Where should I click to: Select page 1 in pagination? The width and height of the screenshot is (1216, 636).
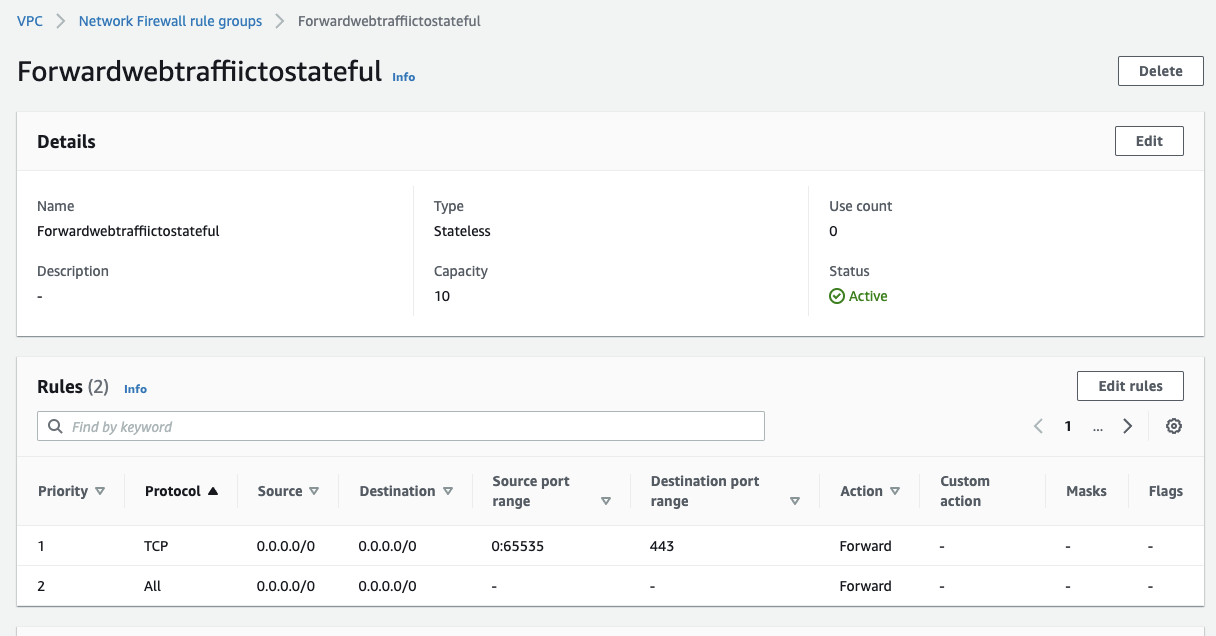(x=1068, y=426)
